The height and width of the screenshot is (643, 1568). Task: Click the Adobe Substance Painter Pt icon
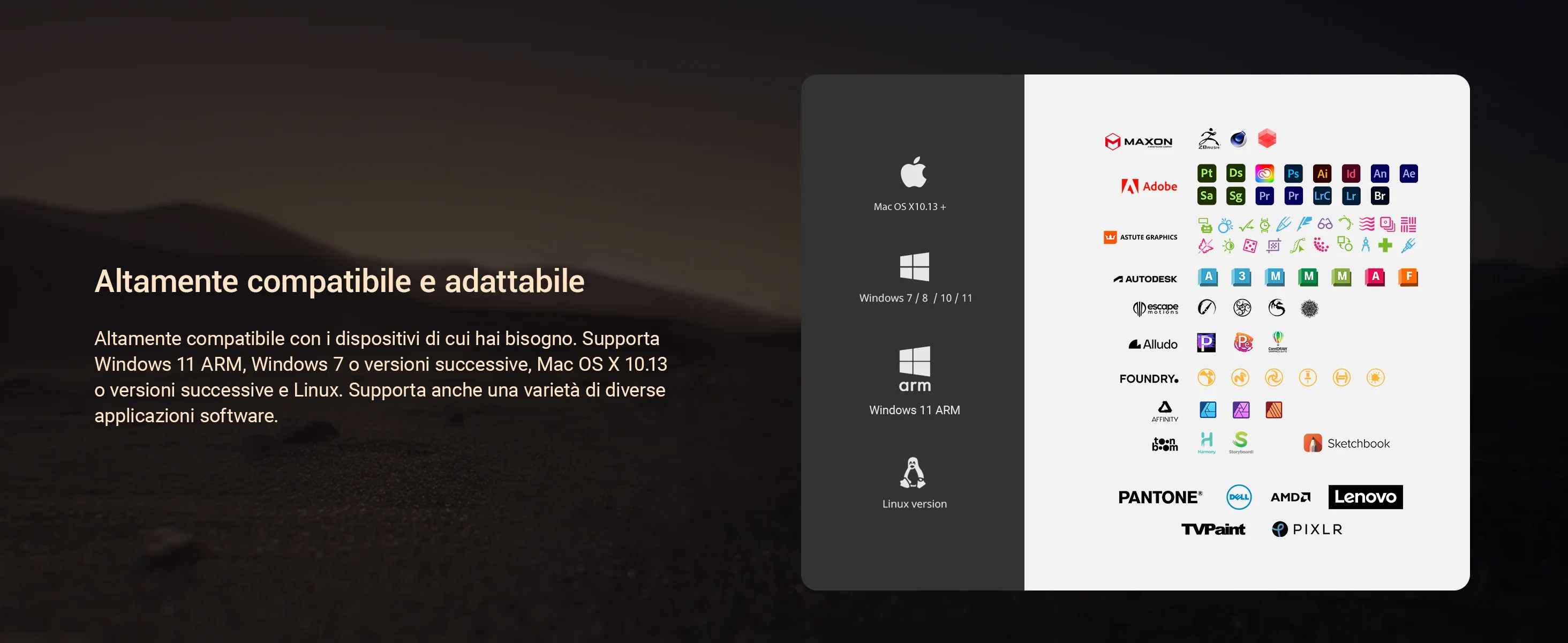1207,174
